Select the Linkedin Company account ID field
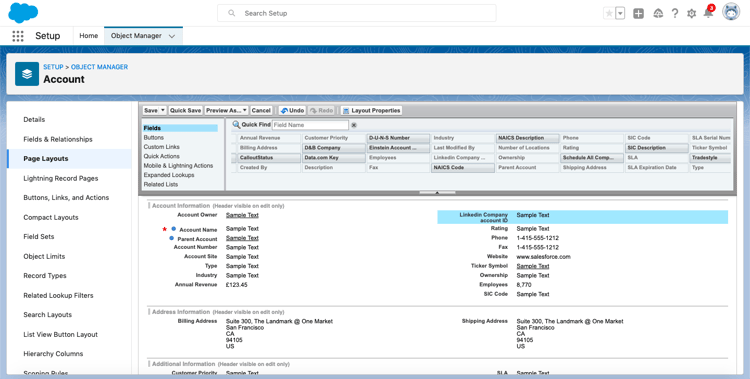 [583, 217]
